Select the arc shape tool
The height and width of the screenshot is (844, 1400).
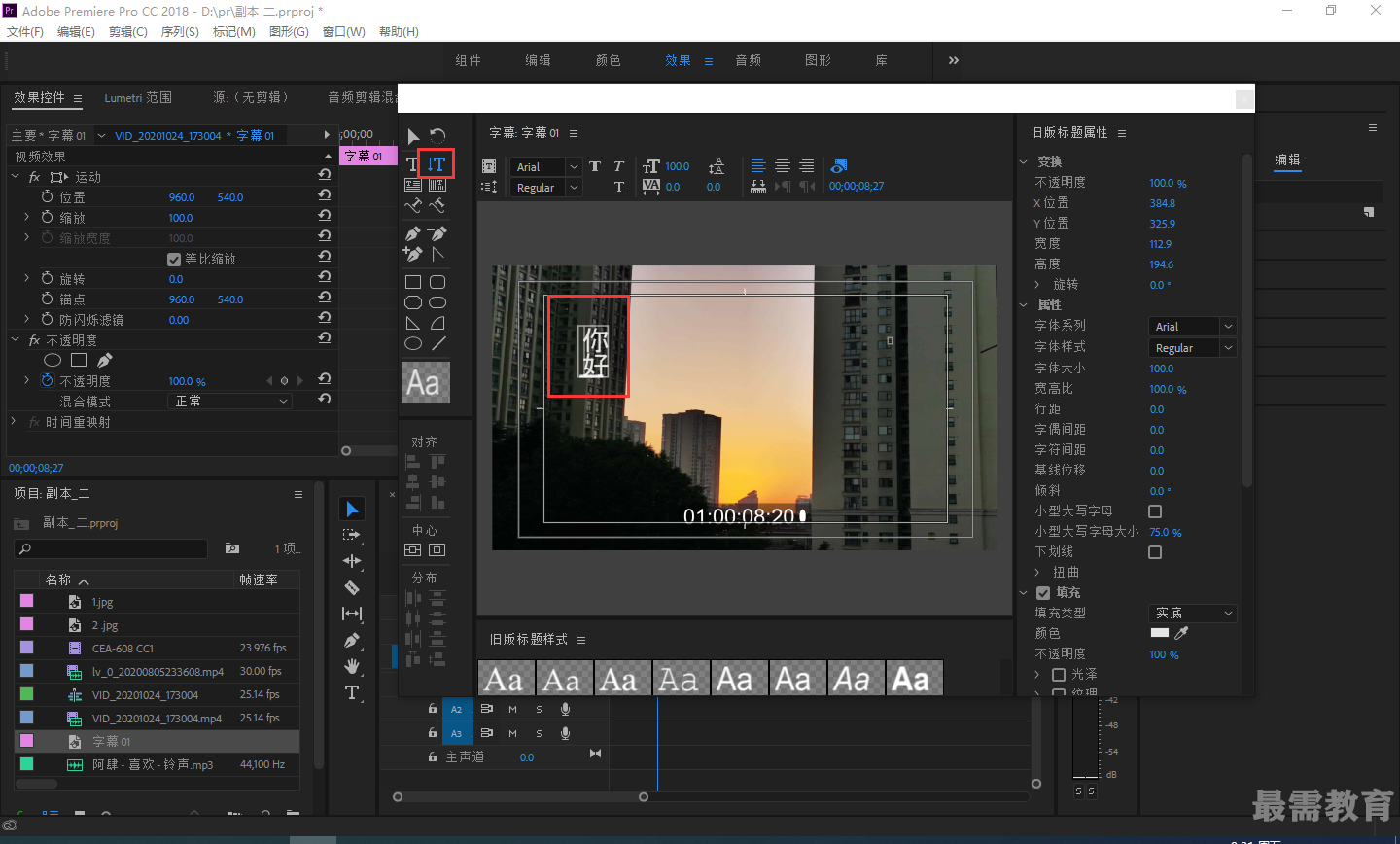(437, 323)
